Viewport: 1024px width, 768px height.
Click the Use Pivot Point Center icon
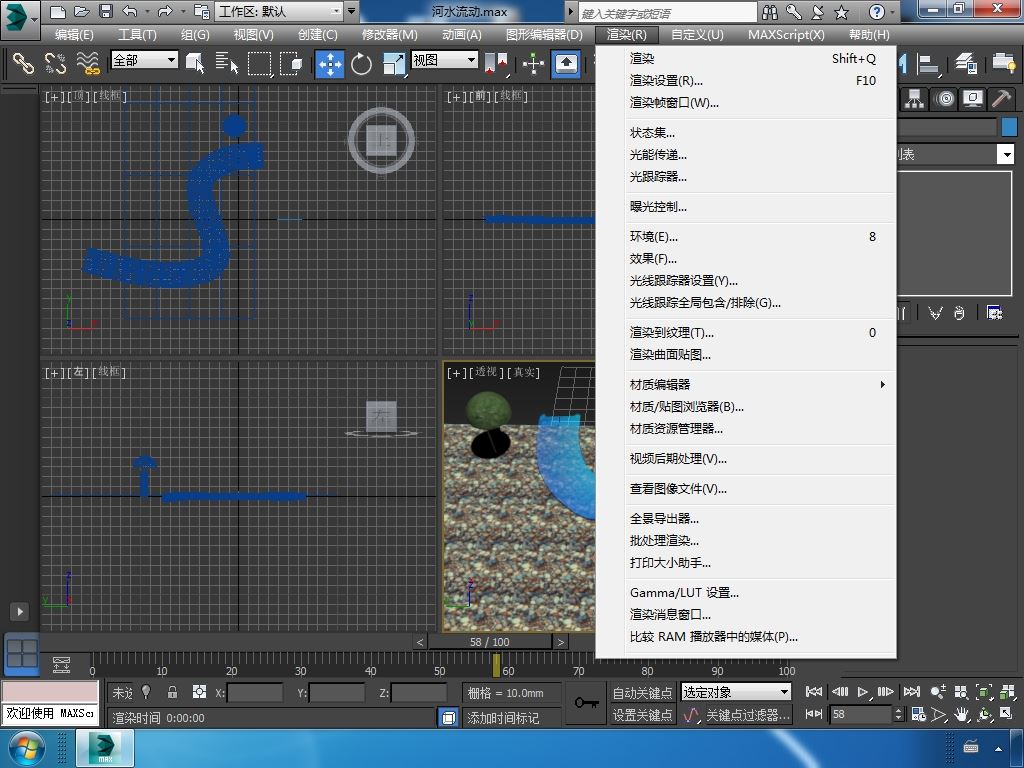point(496,63)
